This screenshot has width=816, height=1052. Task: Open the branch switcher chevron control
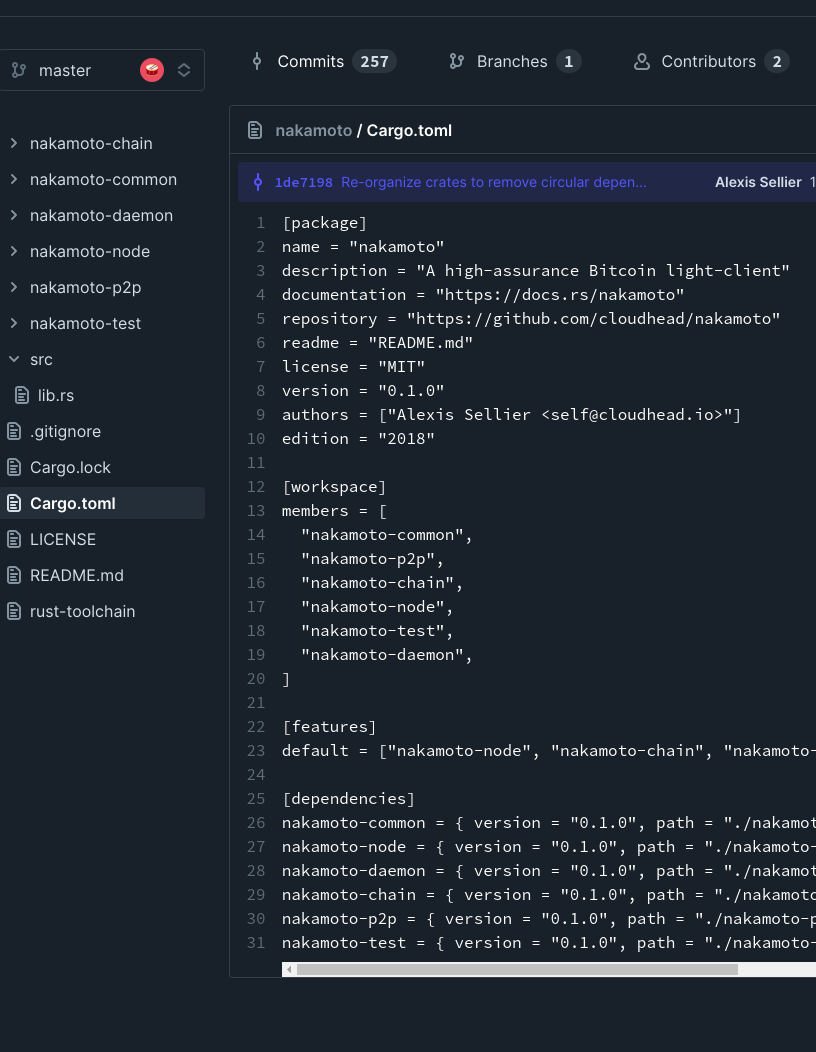tap(184, 70)
